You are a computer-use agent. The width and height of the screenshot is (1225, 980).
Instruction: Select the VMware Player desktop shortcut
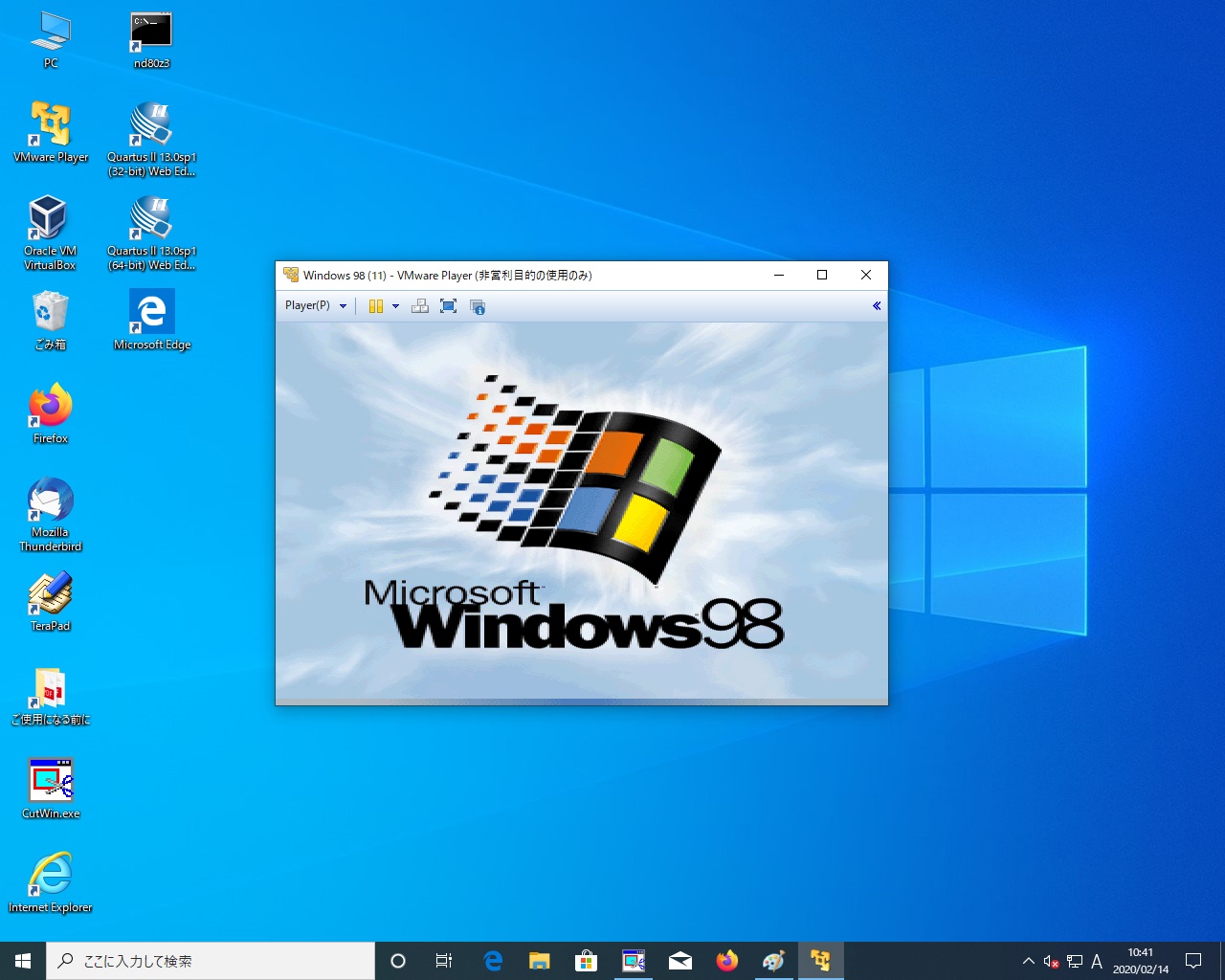[51, 132]
